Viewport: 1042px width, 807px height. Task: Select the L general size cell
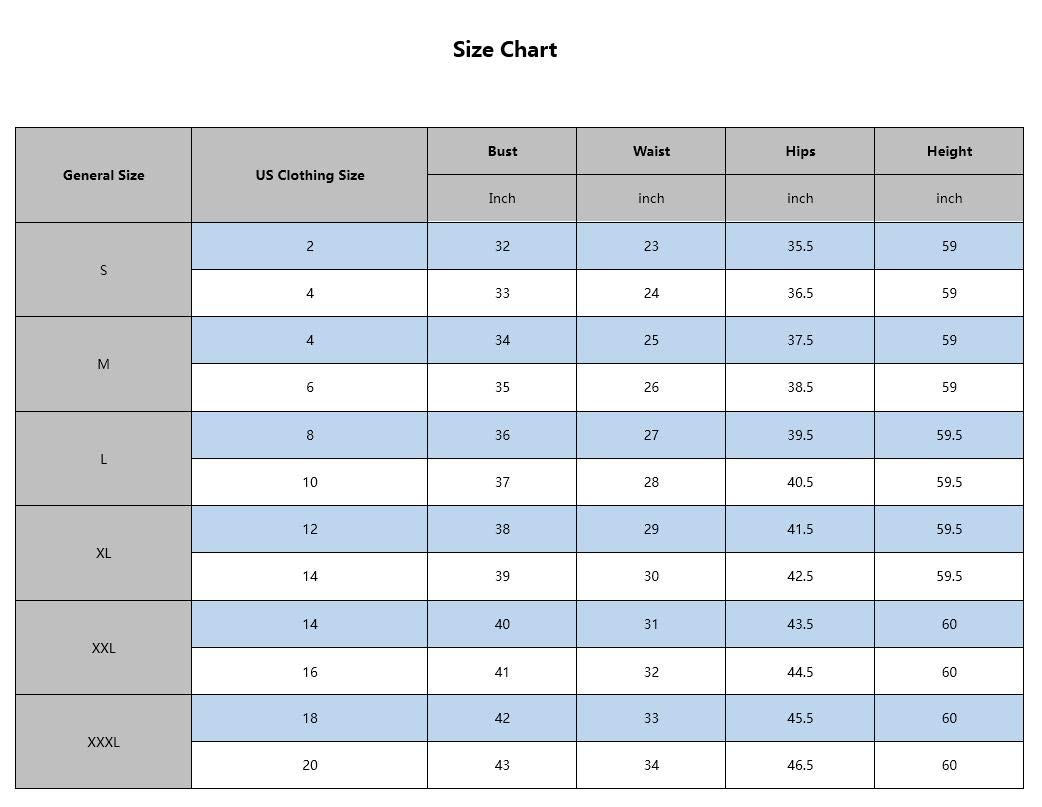[x=103, y=459]
